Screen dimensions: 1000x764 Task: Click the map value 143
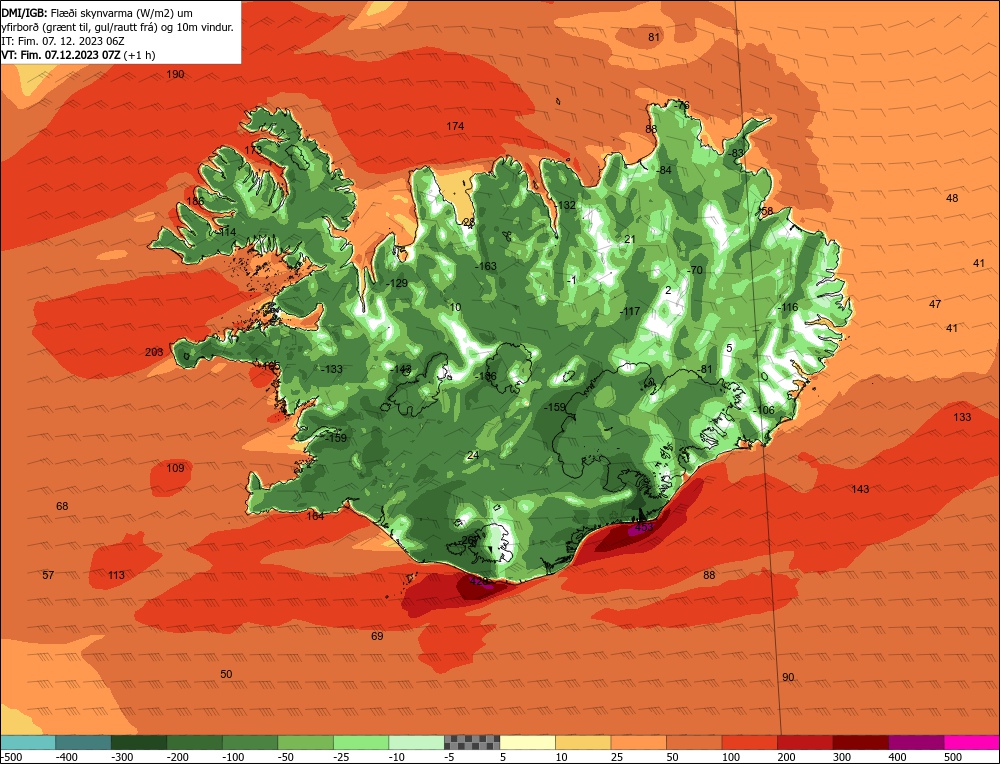(860, 489)
